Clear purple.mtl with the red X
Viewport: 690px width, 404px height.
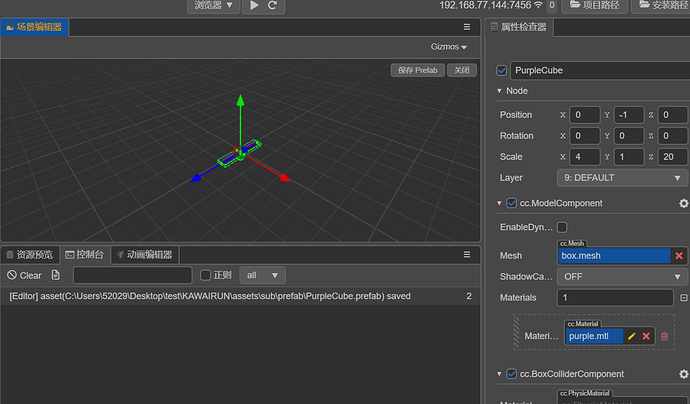(x=646, y=336)
